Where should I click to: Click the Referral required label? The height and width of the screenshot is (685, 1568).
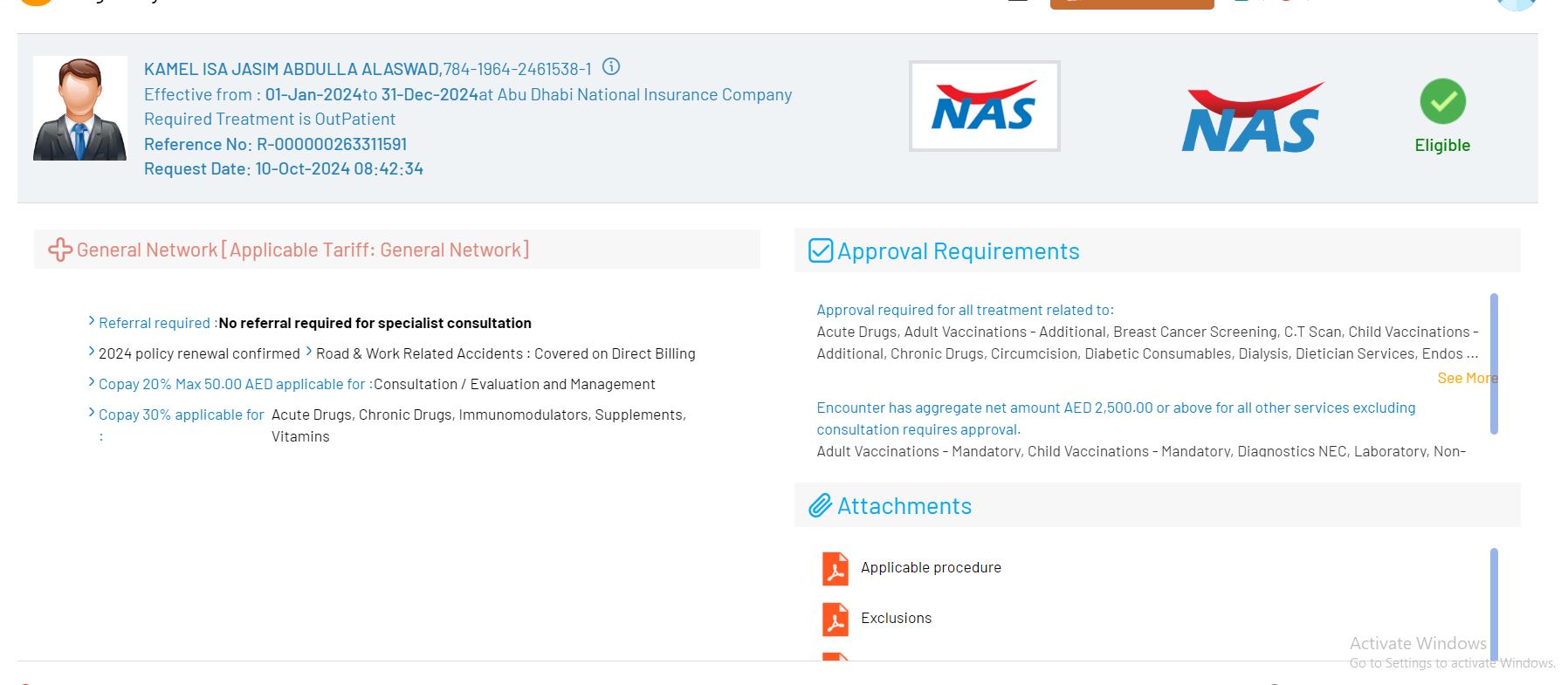tap(157, 323)
